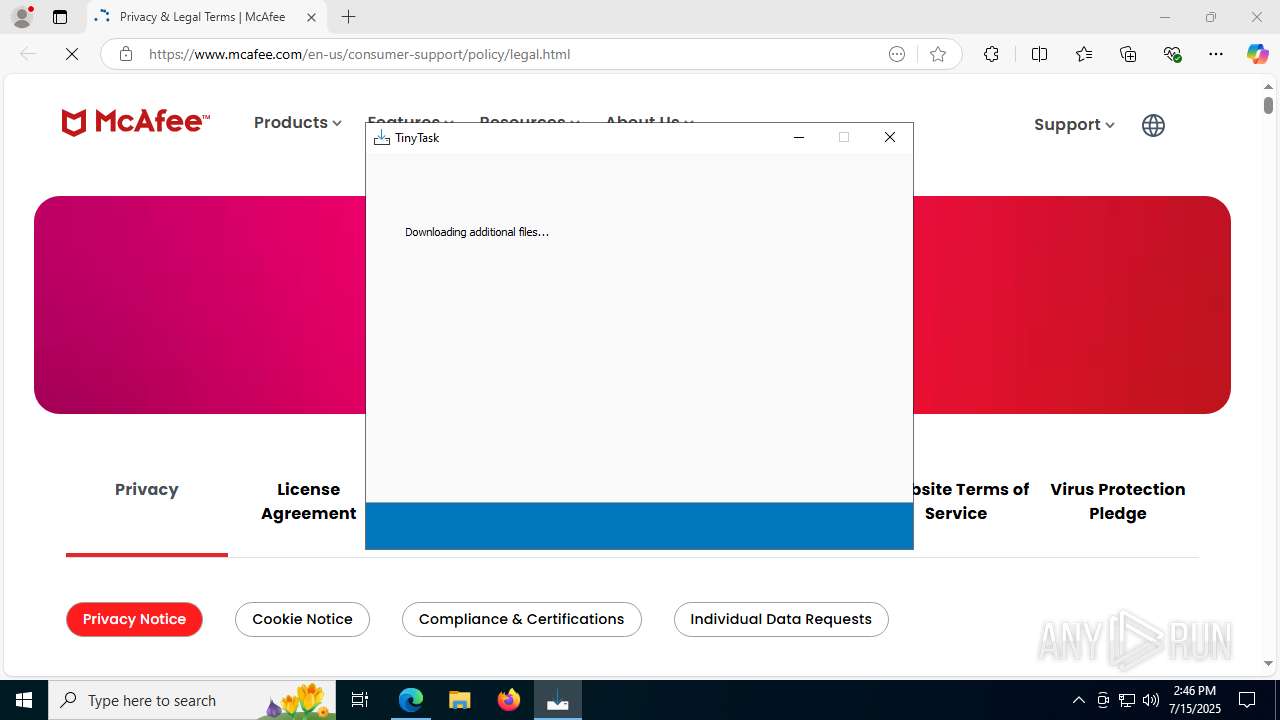Click the address bar URL

point(359,54)
